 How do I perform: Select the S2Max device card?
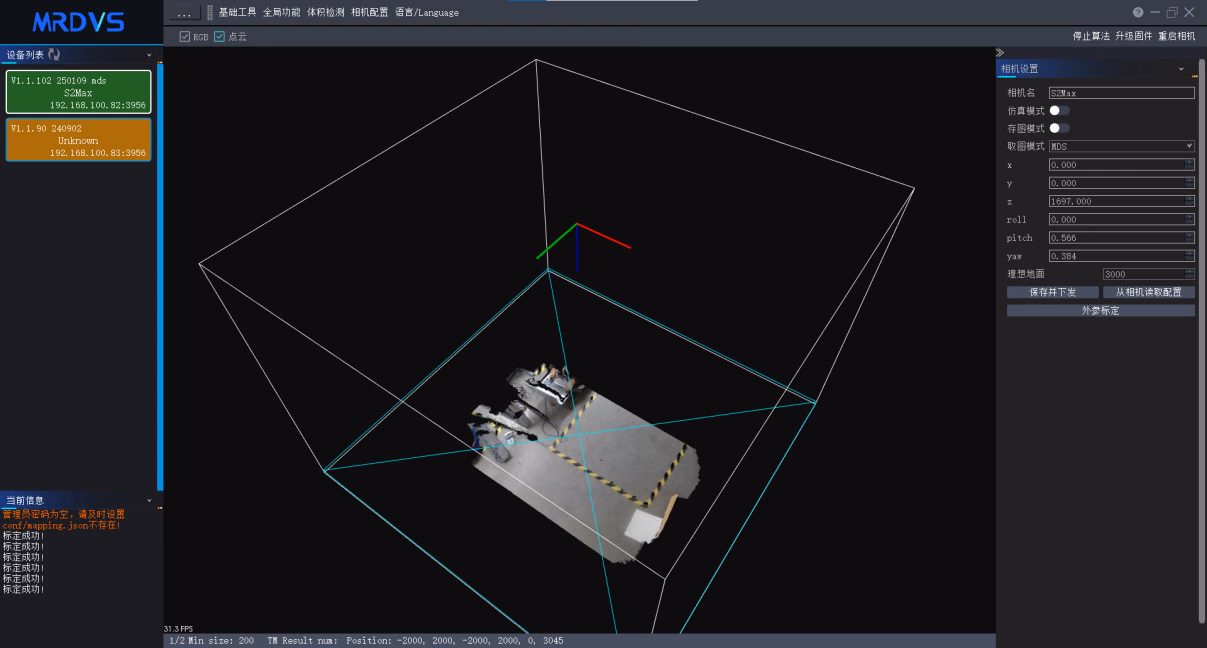[x=78, y=92]
